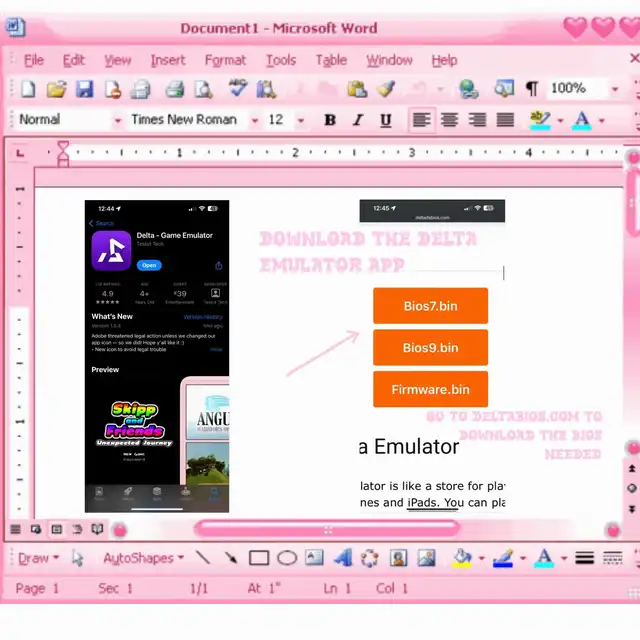
Task: Click the Bios7.bin orange button
Action: pos(430,306)
